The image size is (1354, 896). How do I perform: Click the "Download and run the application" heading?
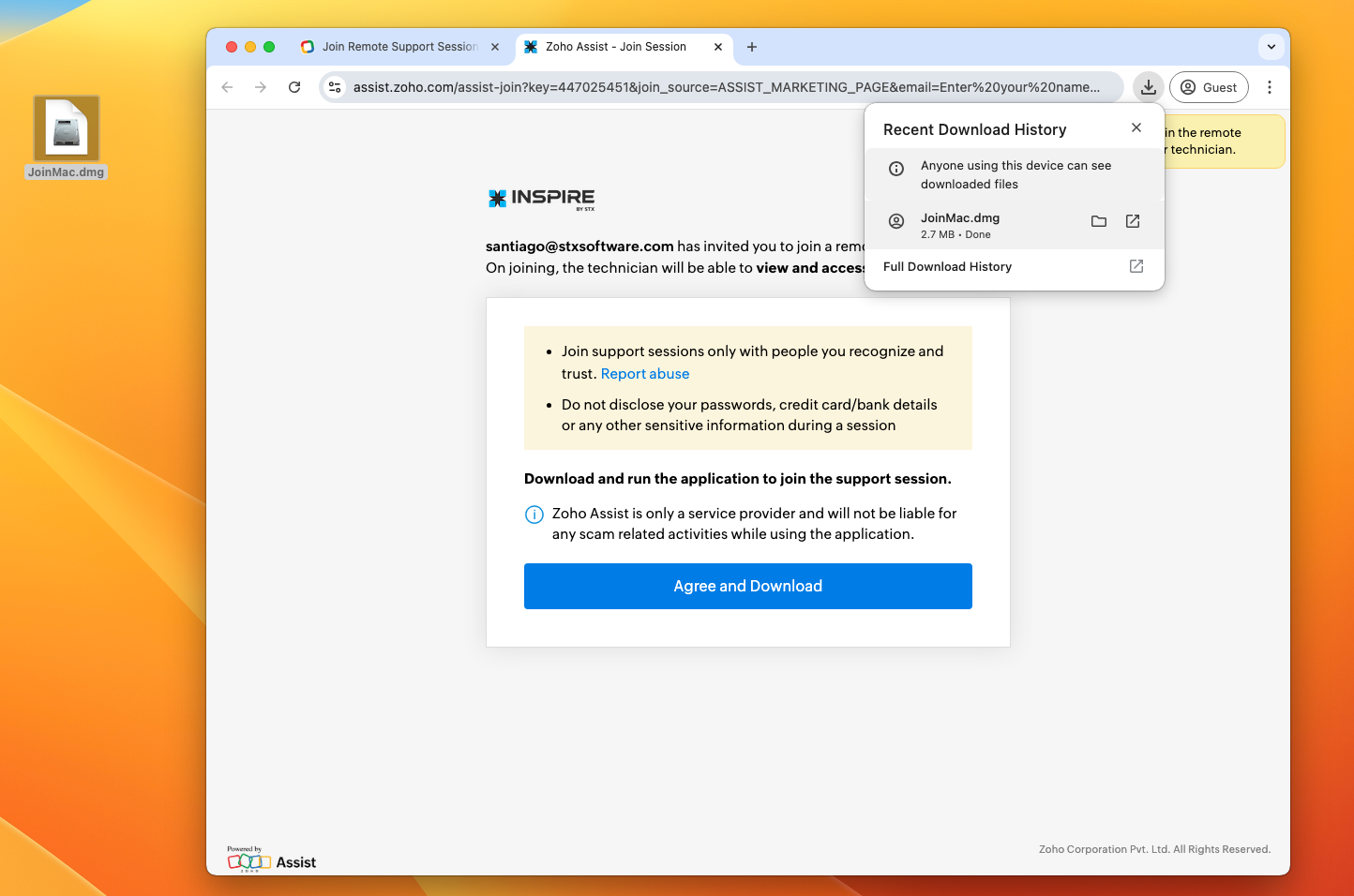coord(738,479)
